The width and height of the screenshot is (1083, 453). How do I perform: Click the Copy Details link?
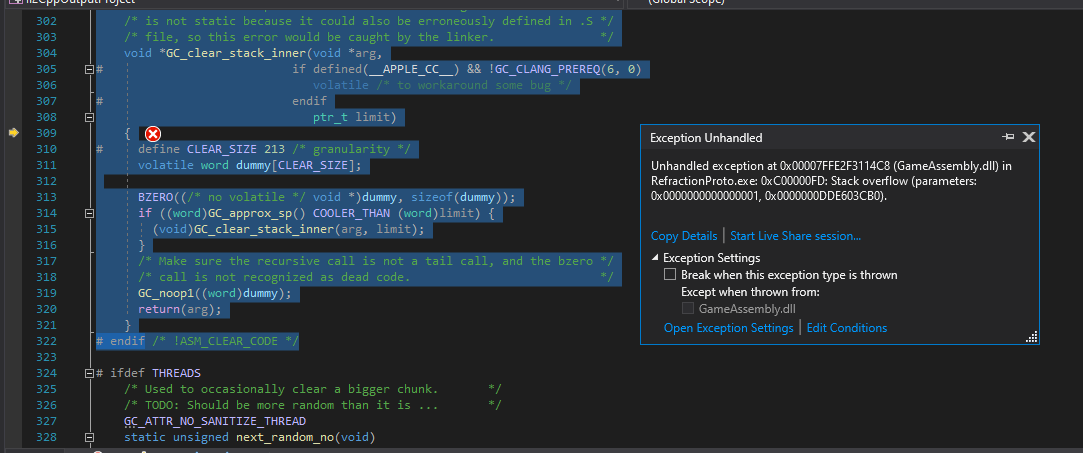pyautogui.click(x=683, y=236)
